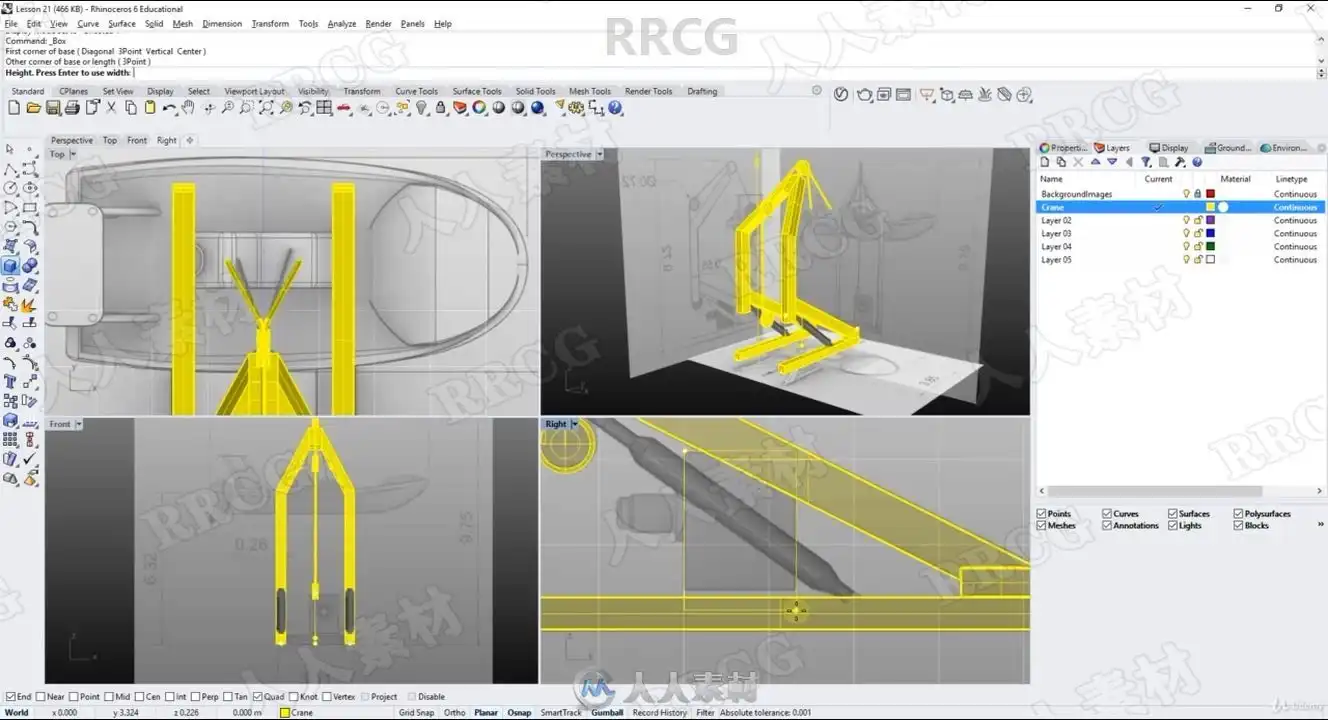
Task: Click the Move Layer Up arrow icon
Action: tap(1096, 162)
